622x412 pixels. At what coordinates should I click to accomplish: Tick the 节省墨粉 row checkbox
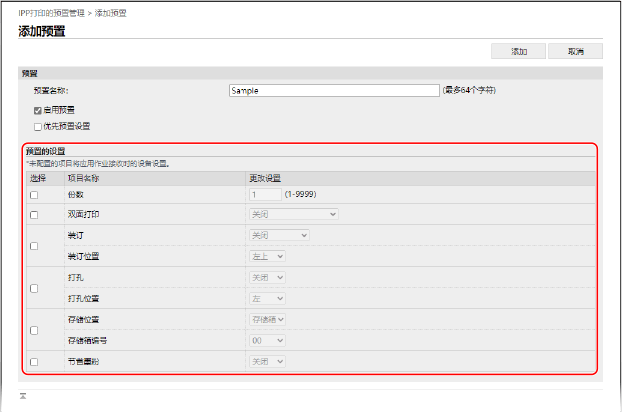34,362
